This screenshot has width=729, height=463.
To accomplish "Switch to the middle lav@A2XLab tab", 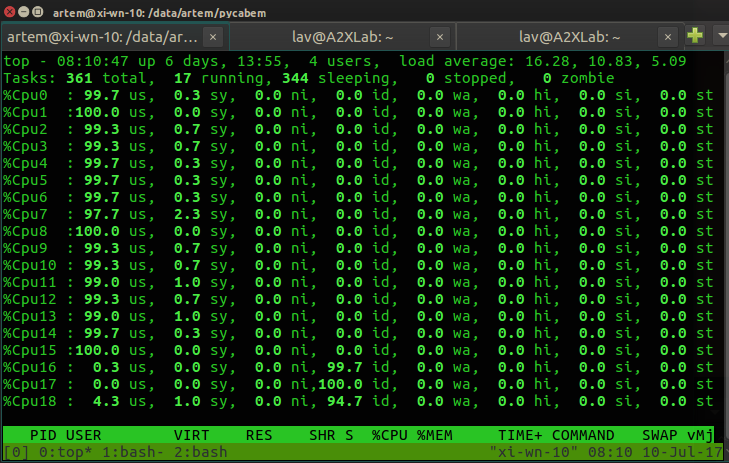I will [343, 37].
